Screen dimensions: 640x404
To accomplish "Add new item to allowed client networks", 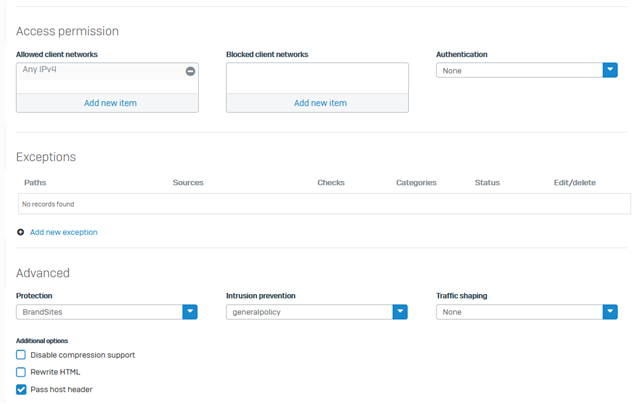I will pyautogui.click(x=110, y=103).
